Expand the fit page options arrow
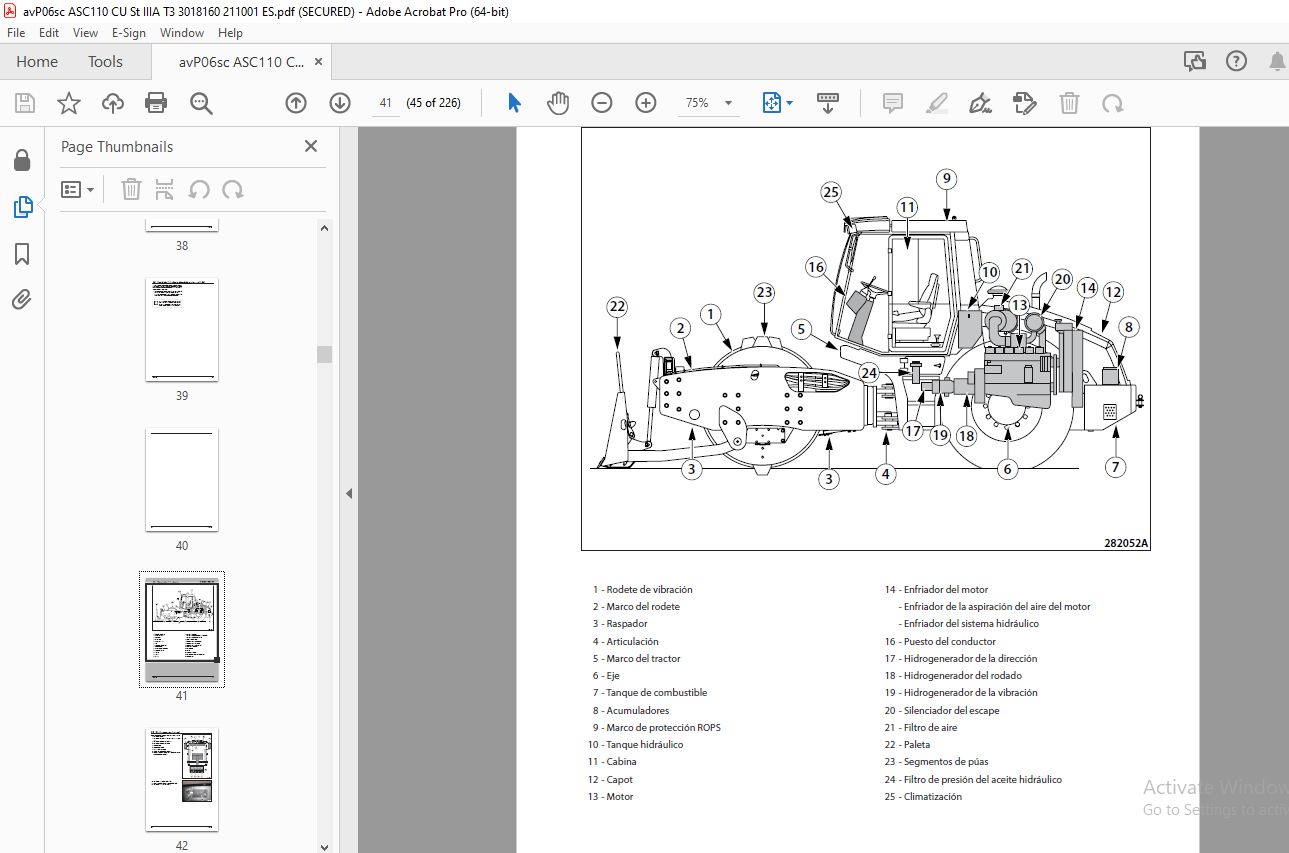 [790, 103]
